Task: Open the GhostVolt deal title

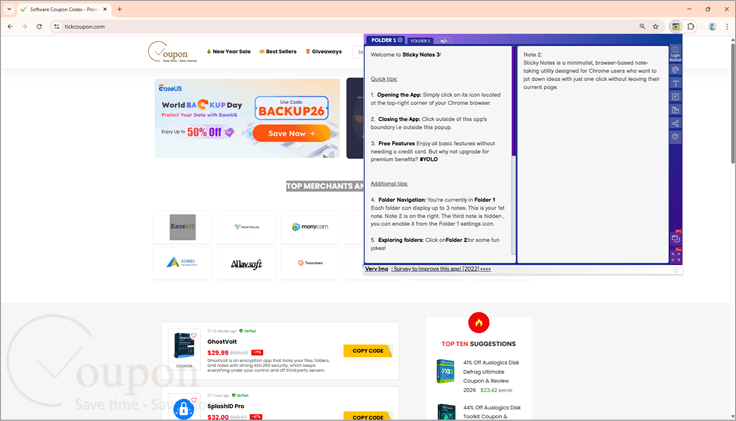Action: pos(222,342)
